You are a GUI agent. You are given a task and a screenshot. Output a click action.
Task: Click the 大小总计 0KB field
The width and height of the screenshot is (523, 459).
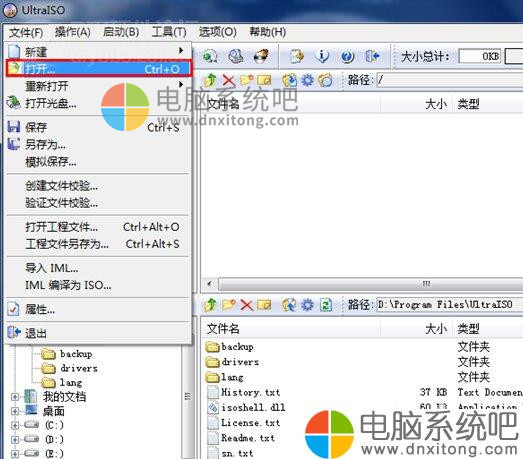point(480,56)
